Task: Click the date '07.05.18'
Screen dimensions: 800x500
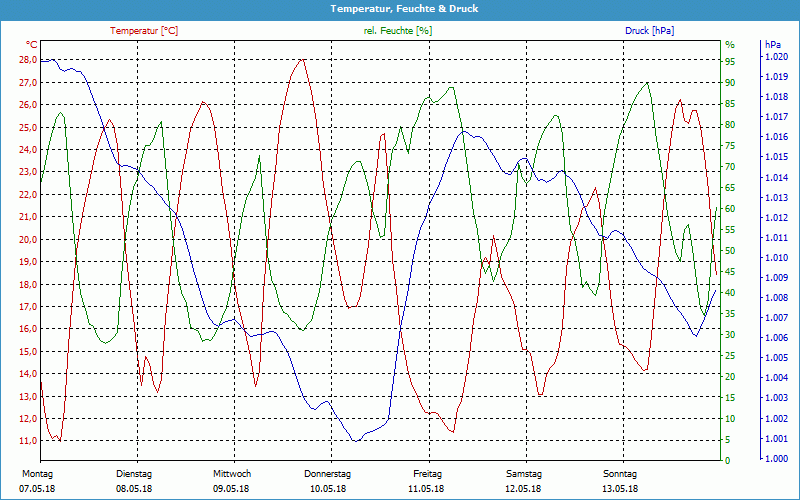Action: pyautogui.click(x=37, y=489)
